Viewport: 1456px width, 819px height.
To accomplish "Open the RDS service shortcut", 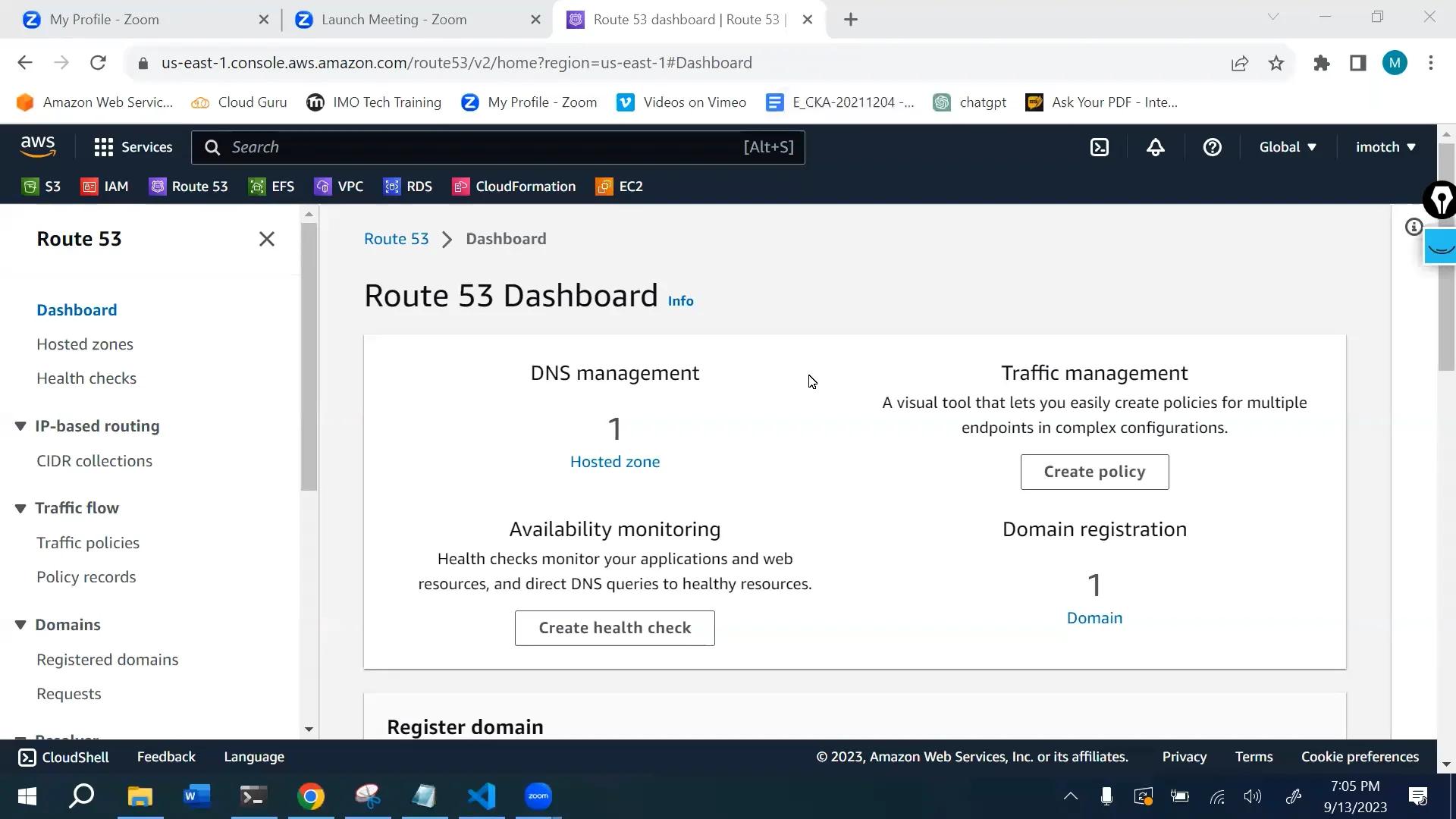I will tap(407, 186).
